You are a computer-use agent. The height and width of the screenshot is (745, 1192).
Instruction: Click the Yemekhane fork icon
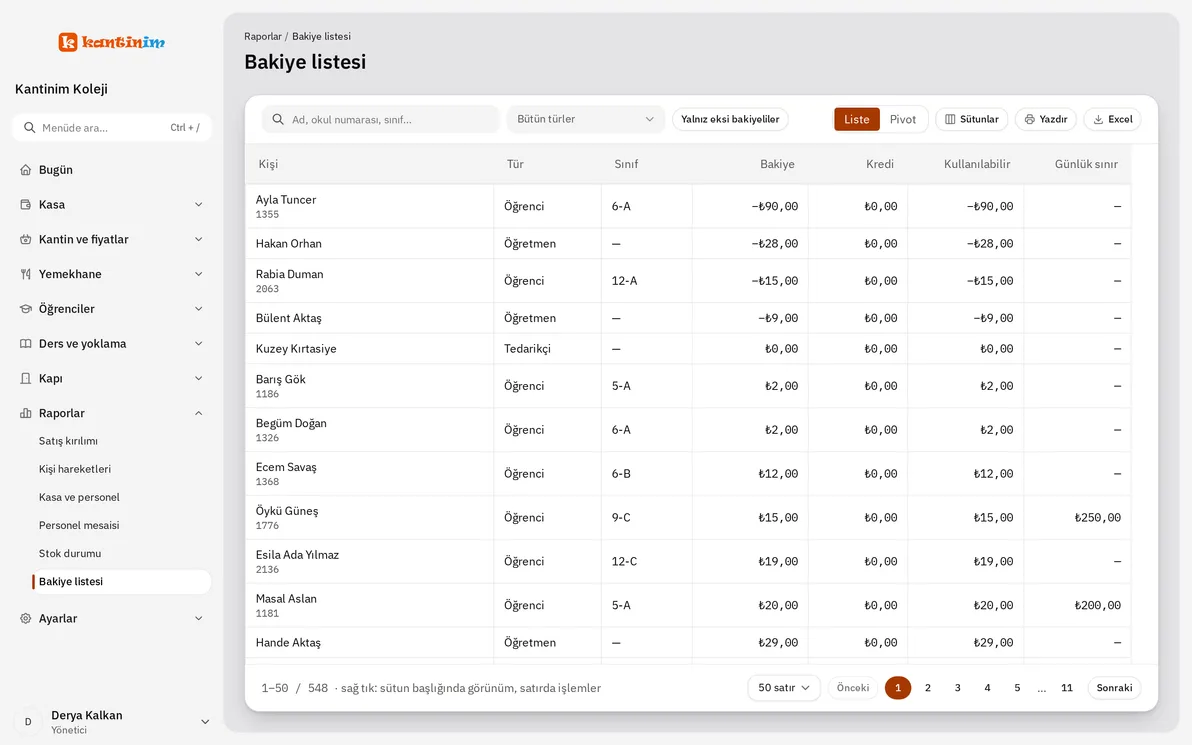click(26, 274)
